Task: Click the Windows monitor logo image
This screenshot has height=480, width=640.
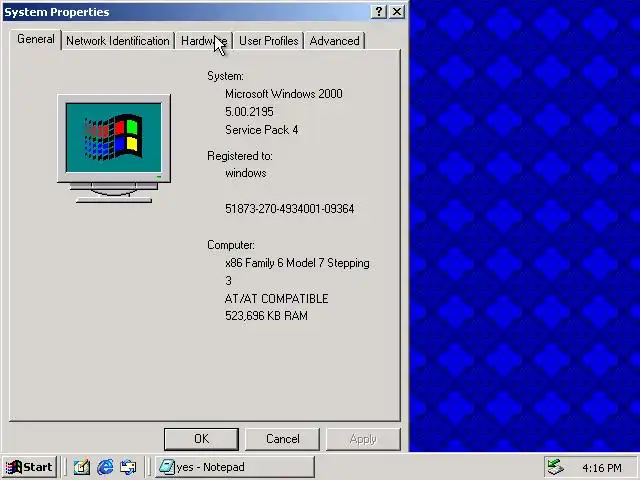Action: point(114,149)
